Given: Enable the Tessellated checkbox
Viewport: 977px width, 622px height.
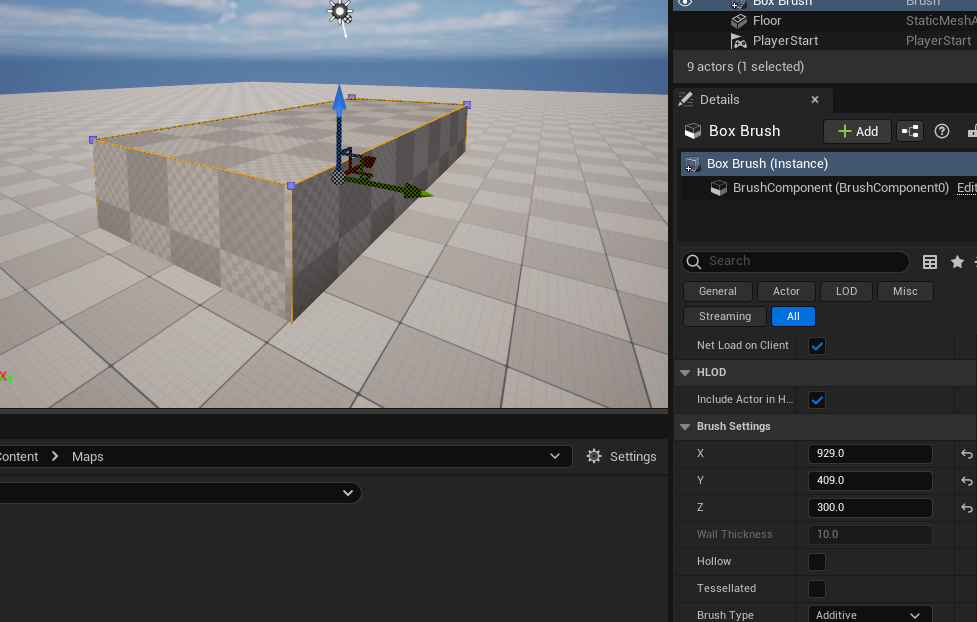Looking at the screenshot, I should coord(816,588).
